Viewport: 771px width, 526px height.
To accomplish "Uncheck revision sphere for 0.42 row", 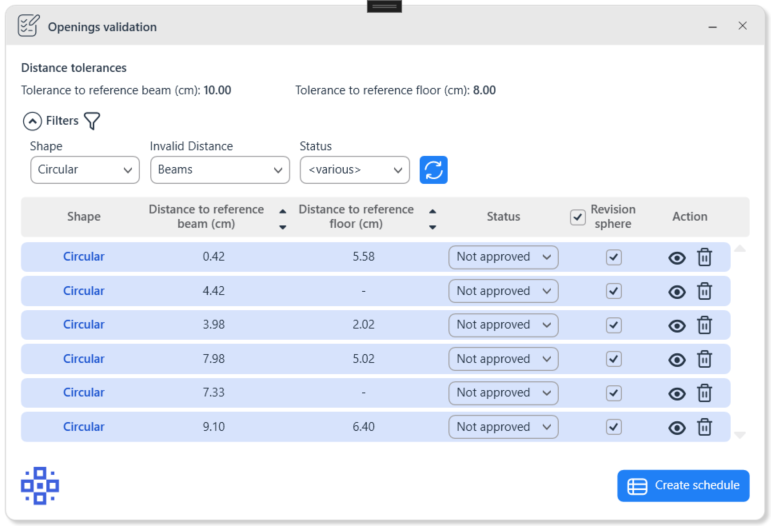I will [x=614, y=257].
